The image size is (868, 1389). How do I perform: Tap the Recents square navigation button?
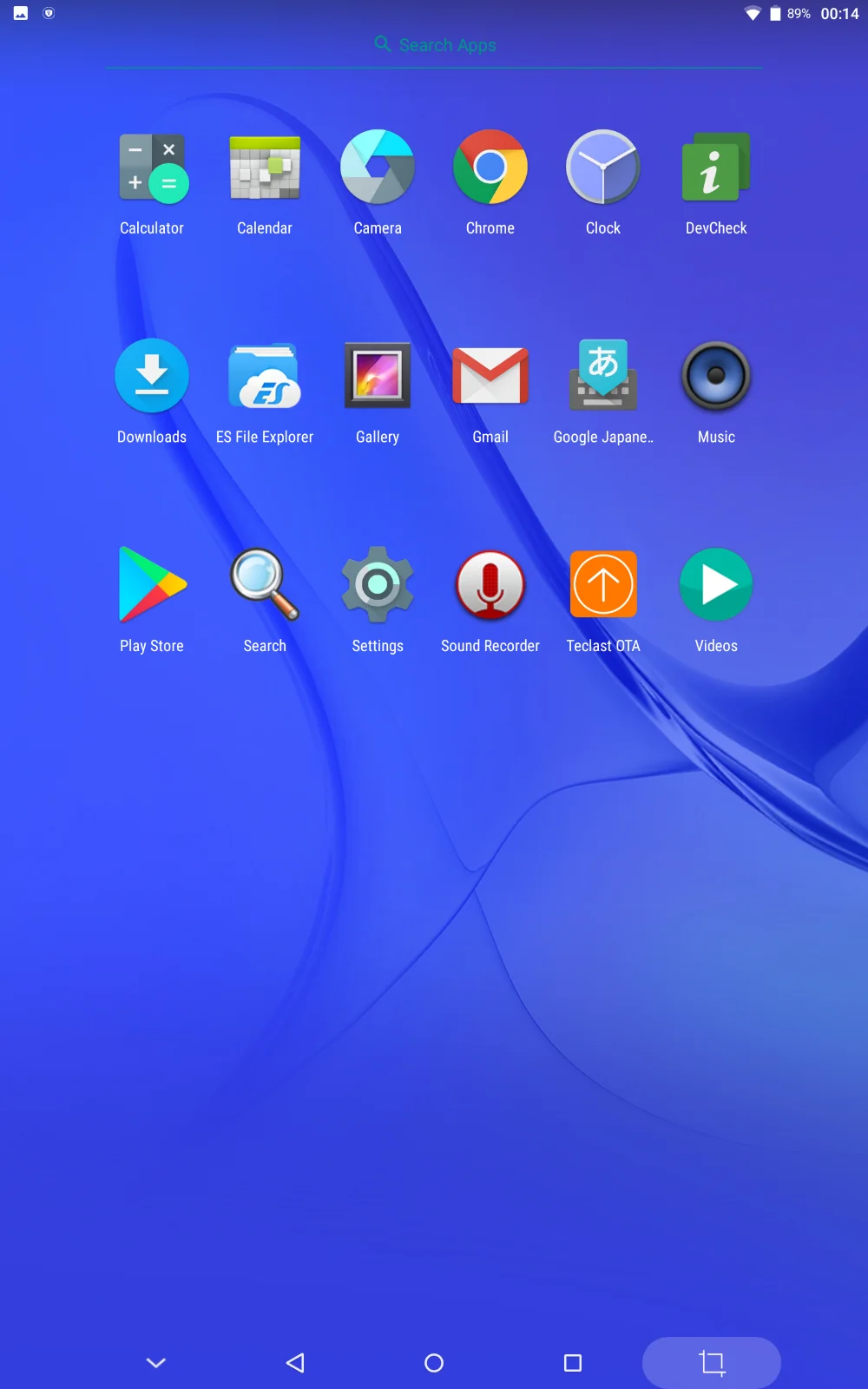pos(573,1363)
